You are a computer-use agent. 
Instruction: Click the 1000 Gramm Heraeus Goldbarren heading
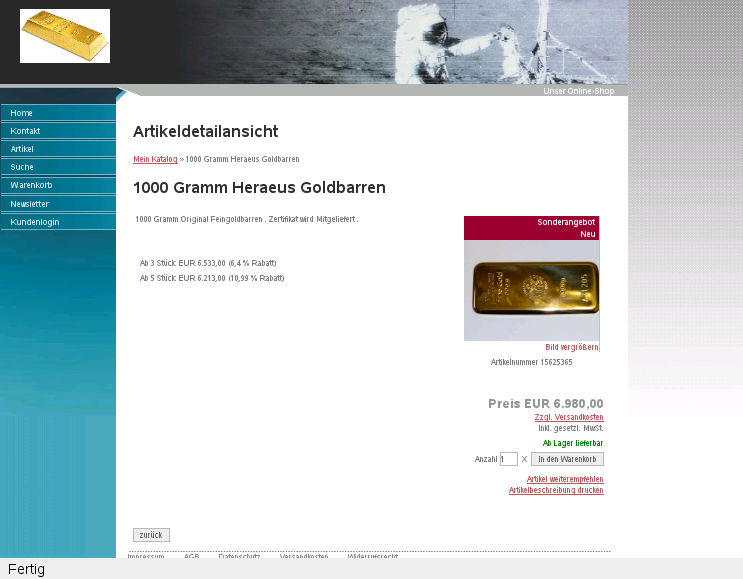pyautogui.click(x=259, y=188)
